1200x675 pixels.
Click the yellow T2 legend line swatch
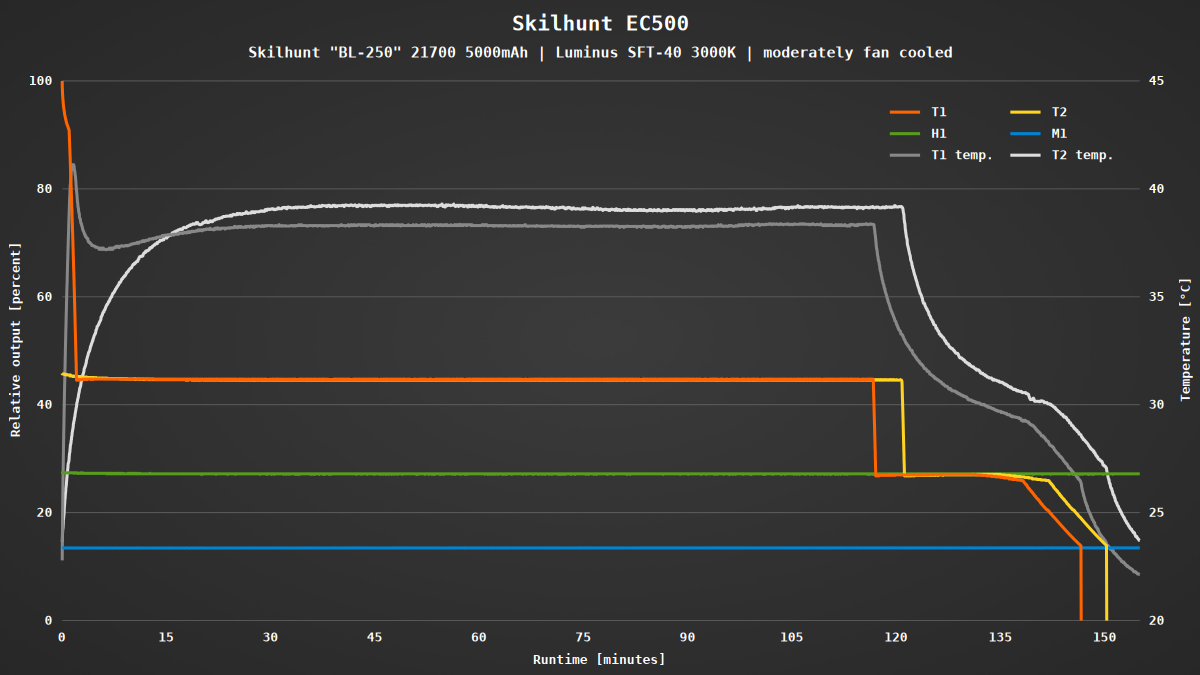[1026, 112]
